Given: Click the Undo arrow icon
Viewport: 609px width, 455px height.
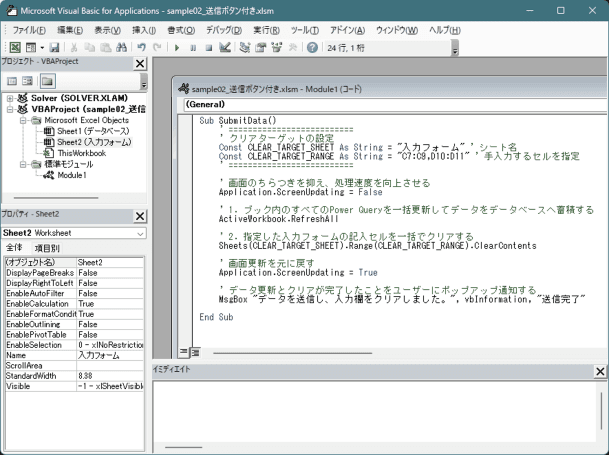Looking at the screenshot, I should [141, 47].
